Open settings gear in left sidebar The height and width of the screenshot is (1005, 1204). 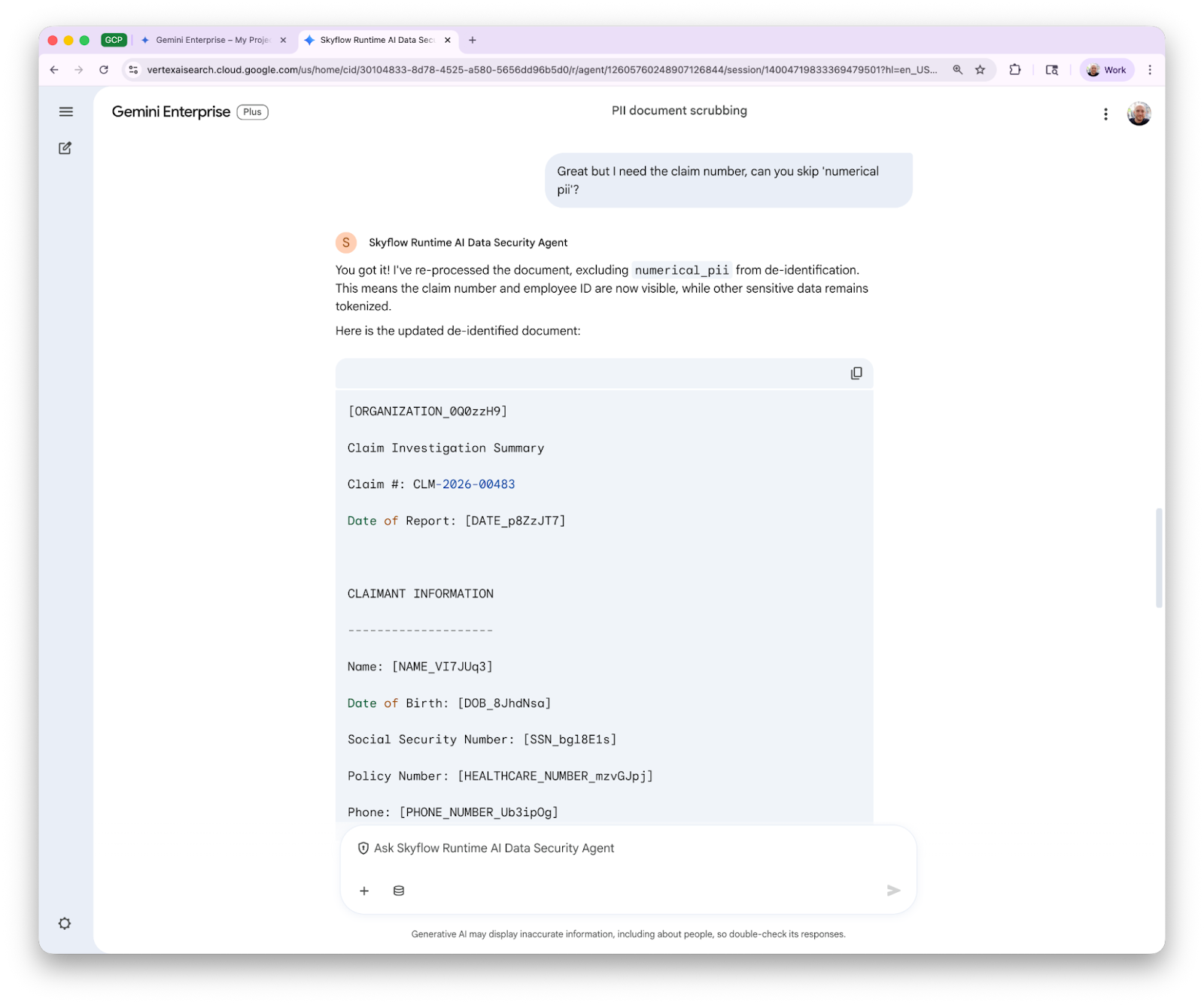coord(65,923)
